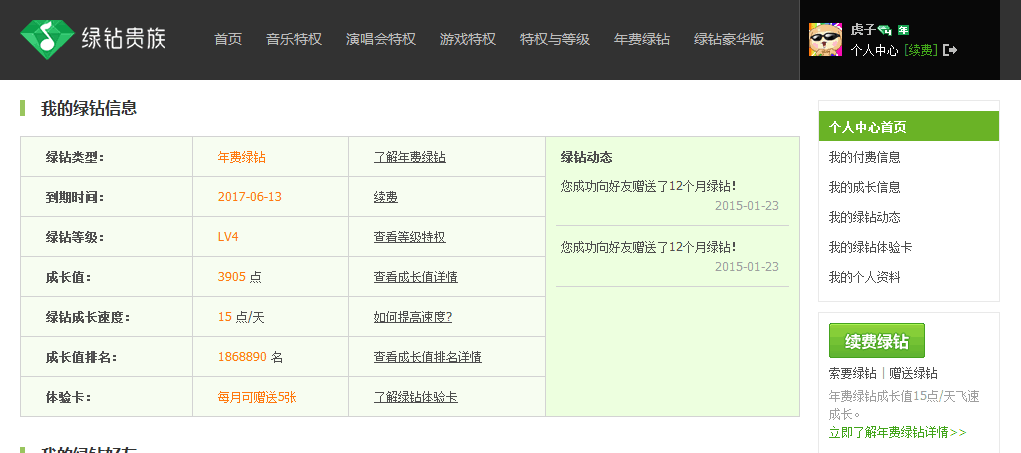Click the 15 点/天 growth speed value

(x=241, y=317)
